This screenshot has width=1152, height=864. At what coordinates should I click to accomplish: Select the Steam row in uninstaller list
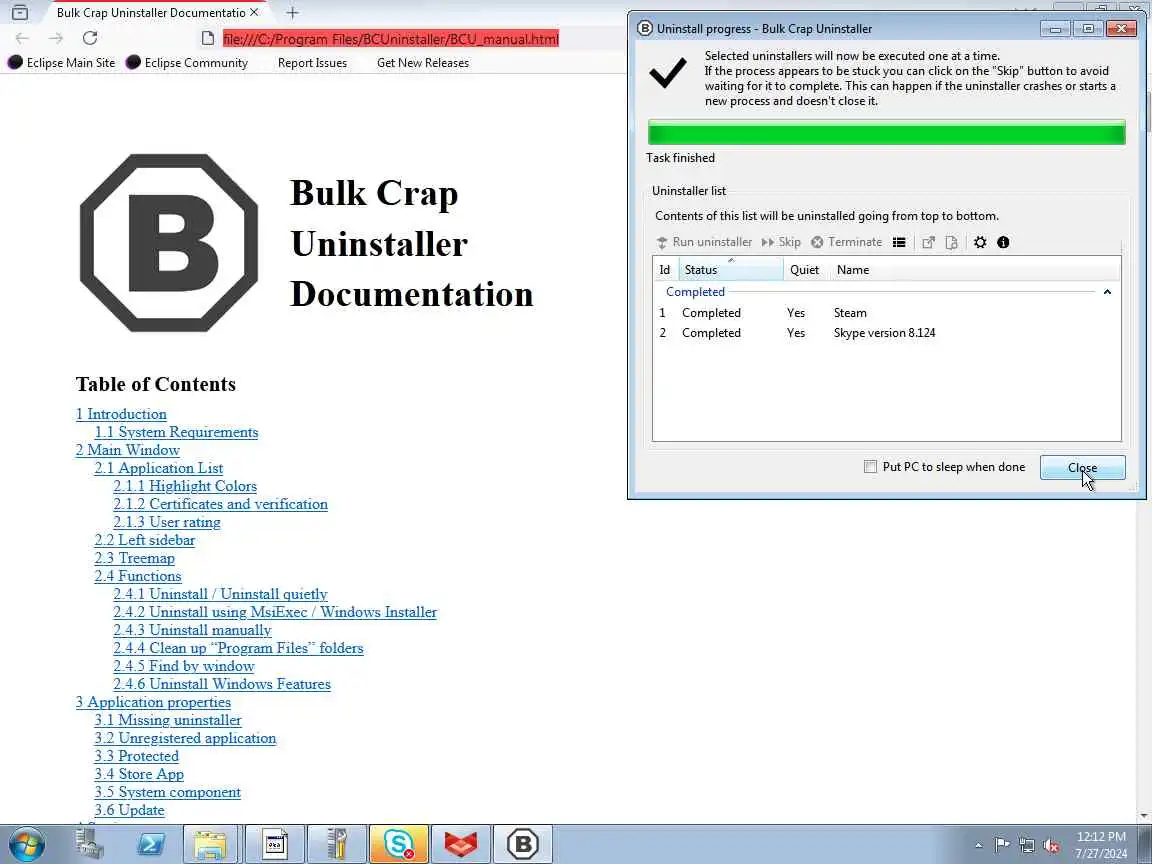887,313
